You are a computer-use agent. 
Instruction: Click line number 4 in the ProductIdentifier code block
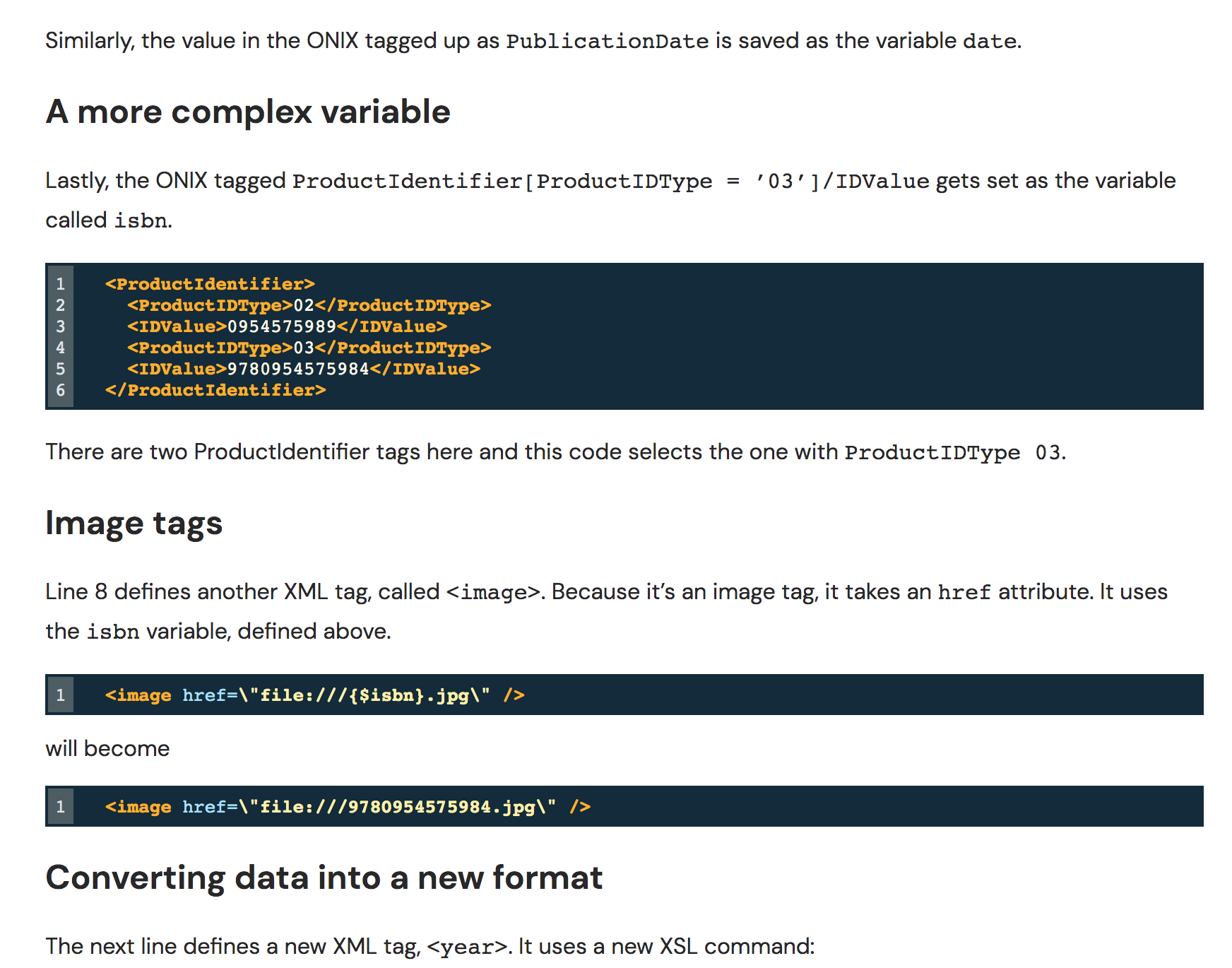pos(61,348)
